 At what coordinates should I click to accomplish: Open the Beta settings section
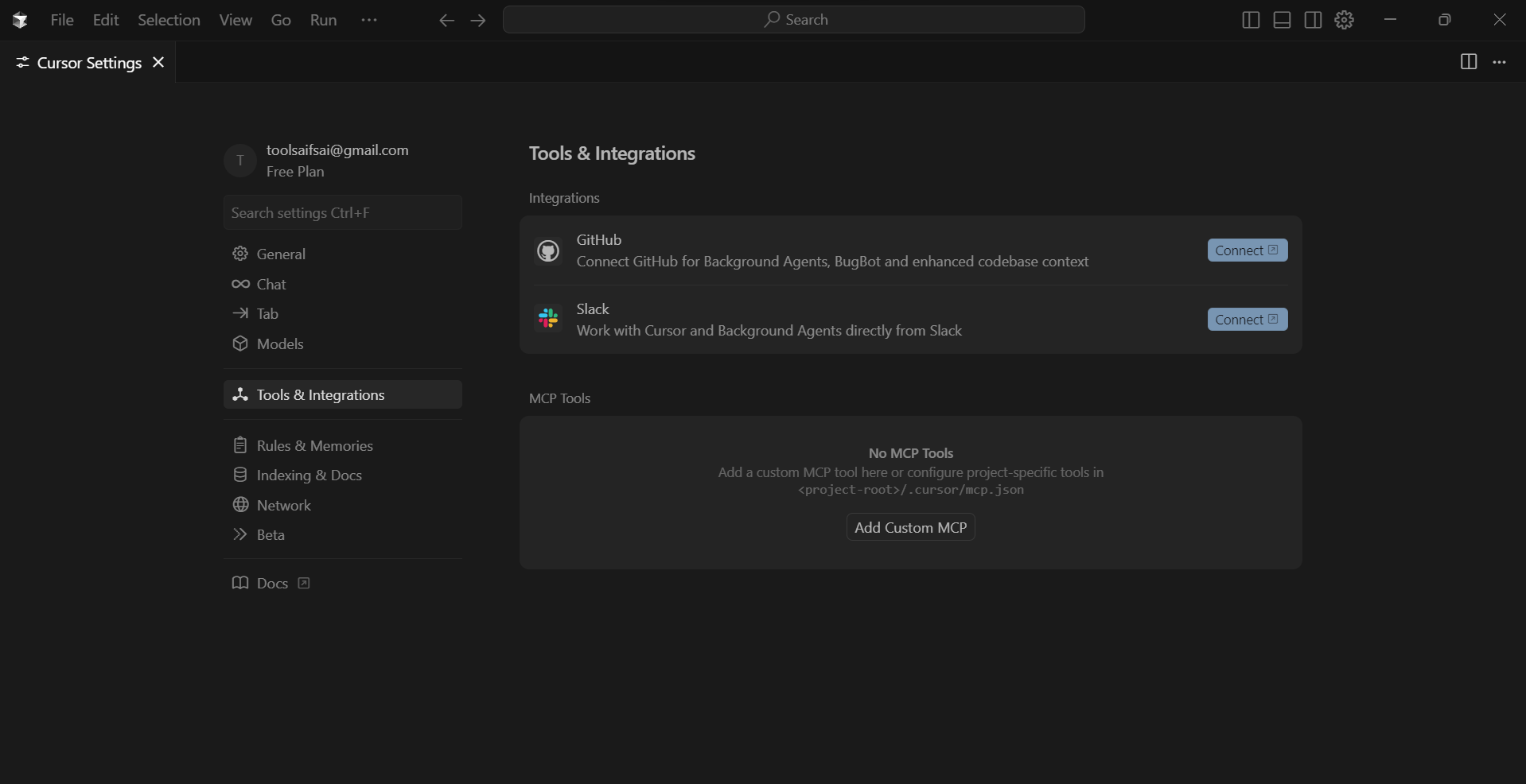343,534
